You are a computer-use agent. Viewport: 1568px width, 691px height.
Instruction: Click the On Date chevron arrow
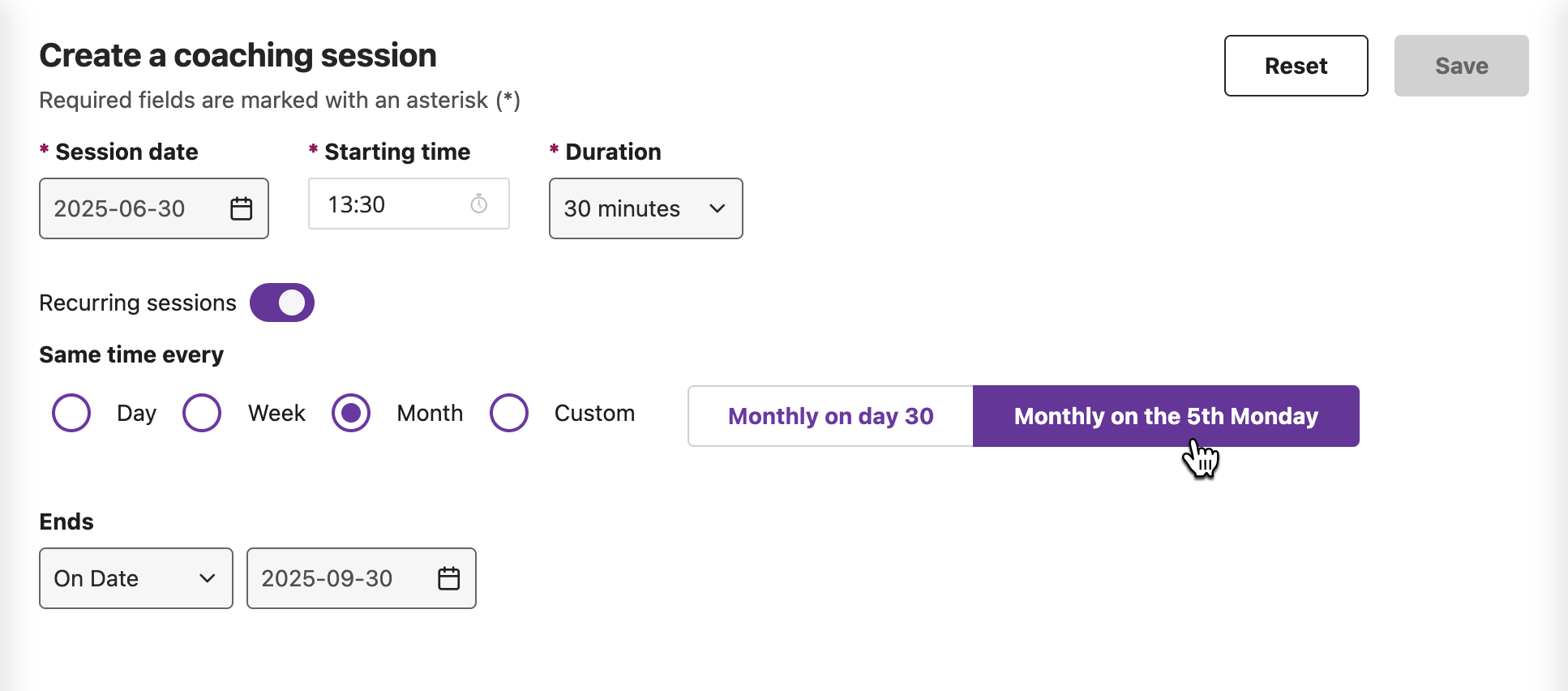(207, 578)
